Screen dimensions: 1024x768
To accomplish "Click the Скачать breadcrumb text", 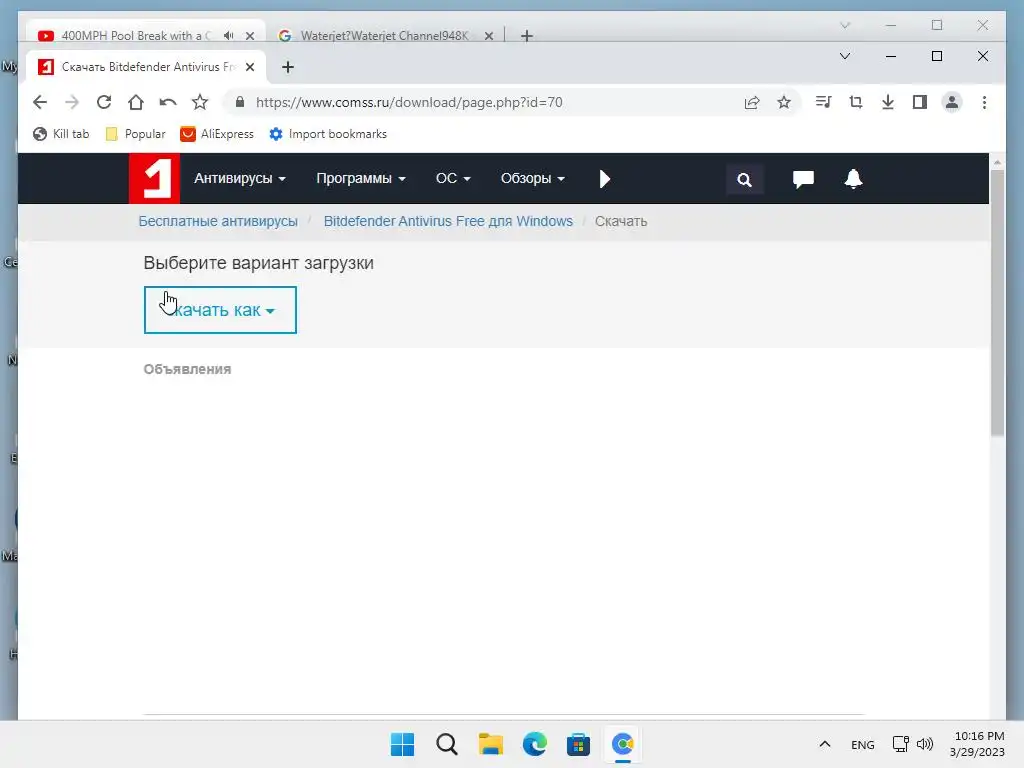I will pos(620,221).
